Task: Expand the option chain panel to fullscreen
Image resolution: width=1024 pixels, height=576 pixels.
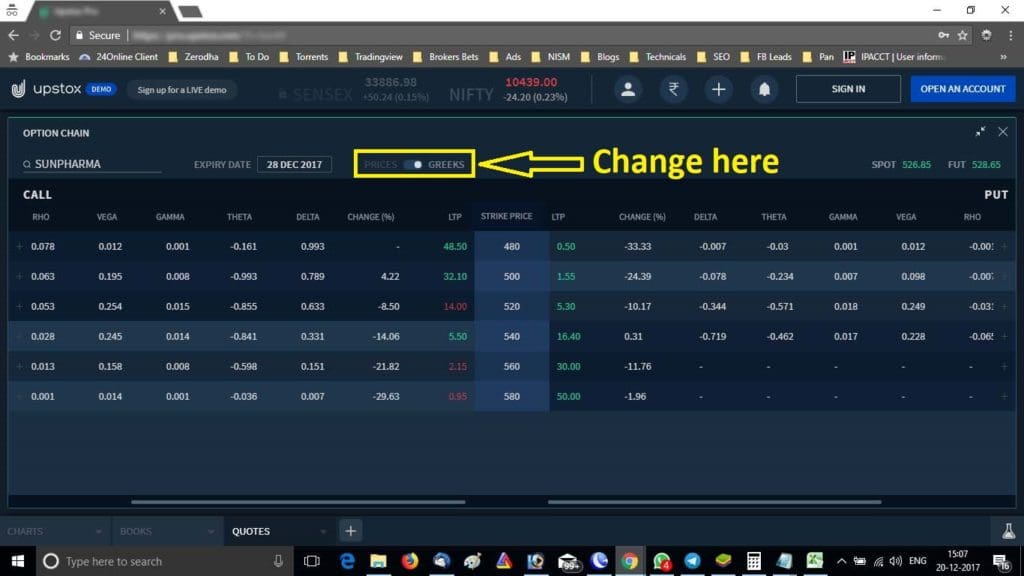Action: (x=980, y=131)
